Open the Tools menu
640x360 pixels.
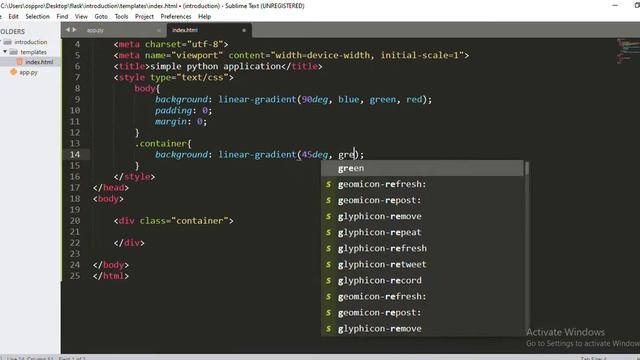(x=121, y=17)
